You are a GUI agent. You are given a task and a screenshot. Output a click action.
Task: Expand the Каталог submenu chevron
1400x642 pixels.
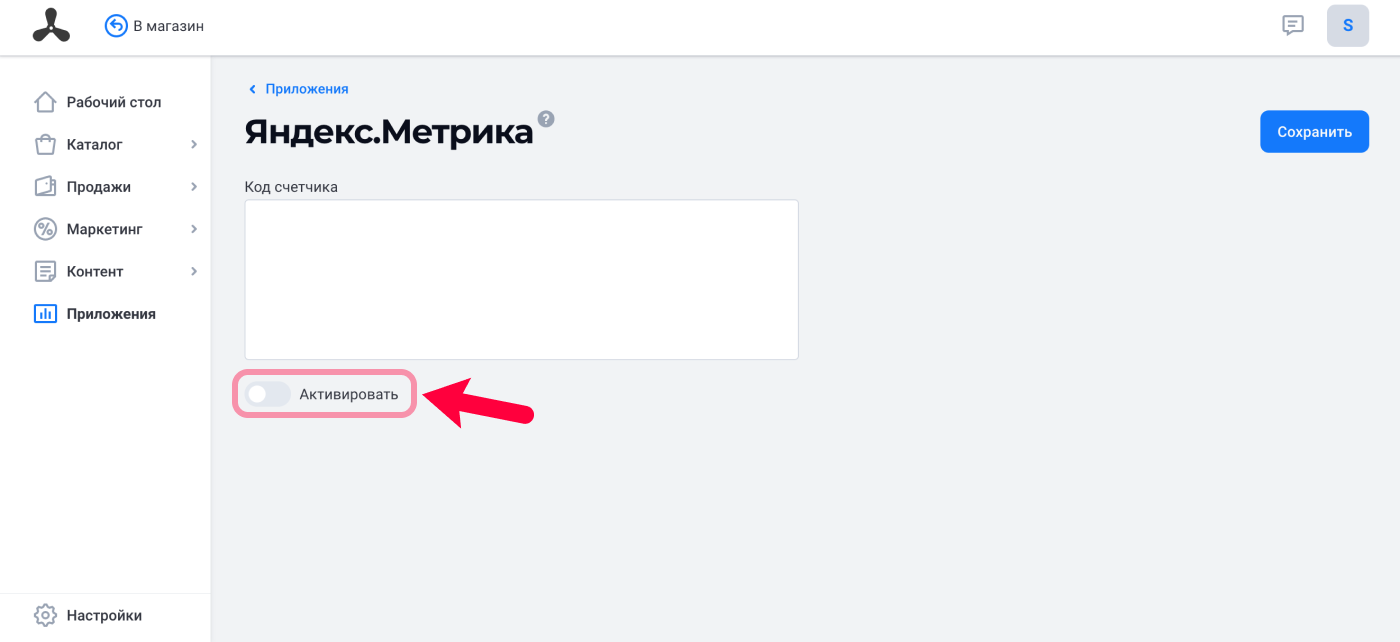194,145
